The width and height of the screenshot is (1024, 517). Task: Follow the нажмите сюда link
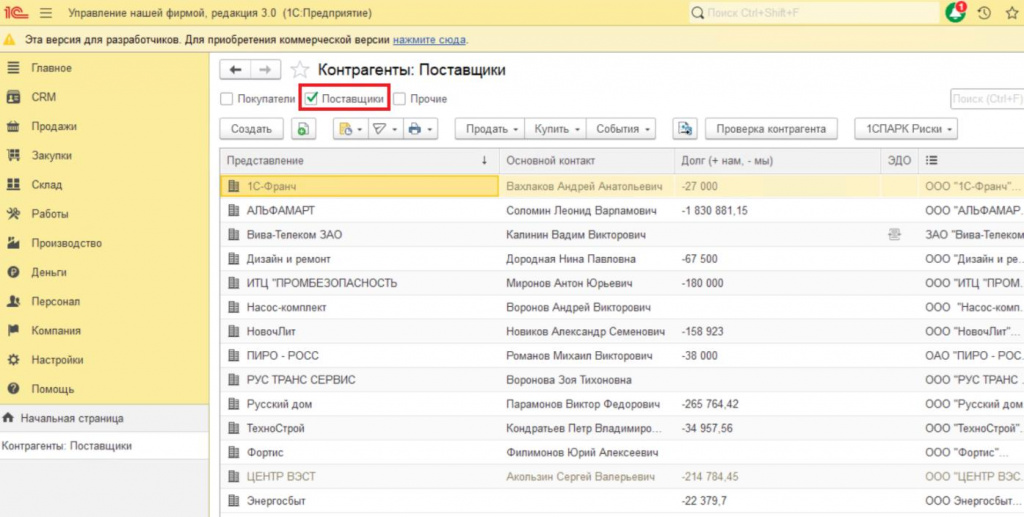429,40
